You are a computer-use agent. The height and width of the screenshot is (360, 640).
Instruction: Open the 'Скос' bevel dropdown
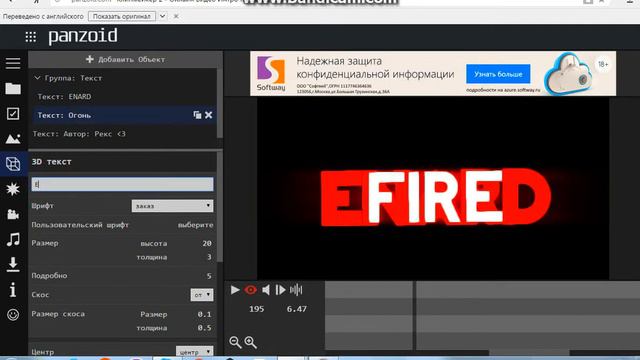pyautogui.click(x=202, y=295)
